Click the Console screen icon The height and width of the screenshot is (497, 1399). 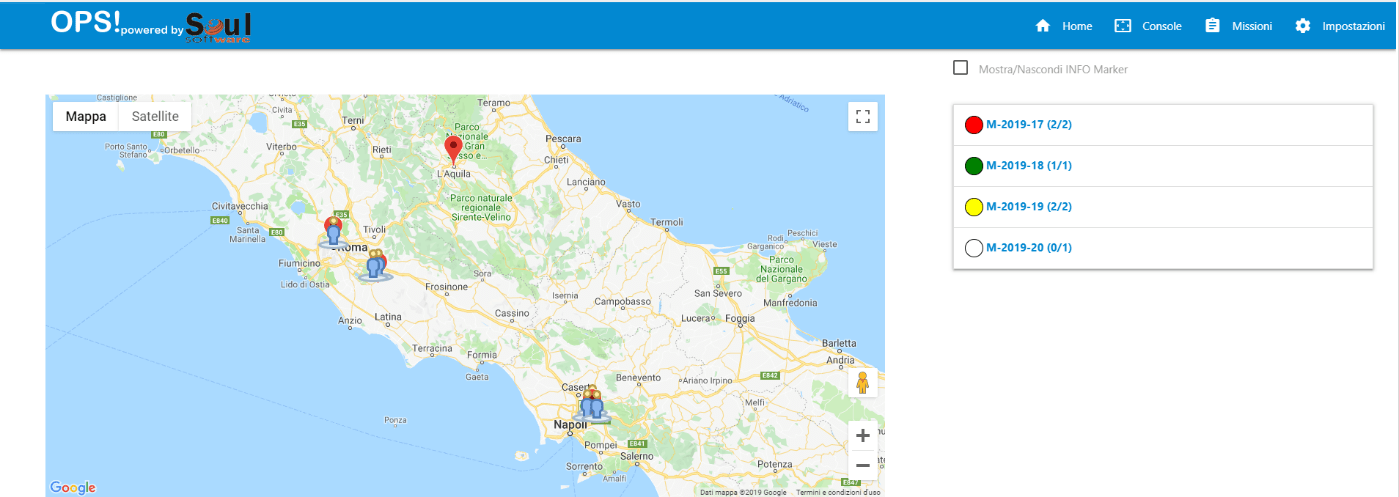[1122, 26]
